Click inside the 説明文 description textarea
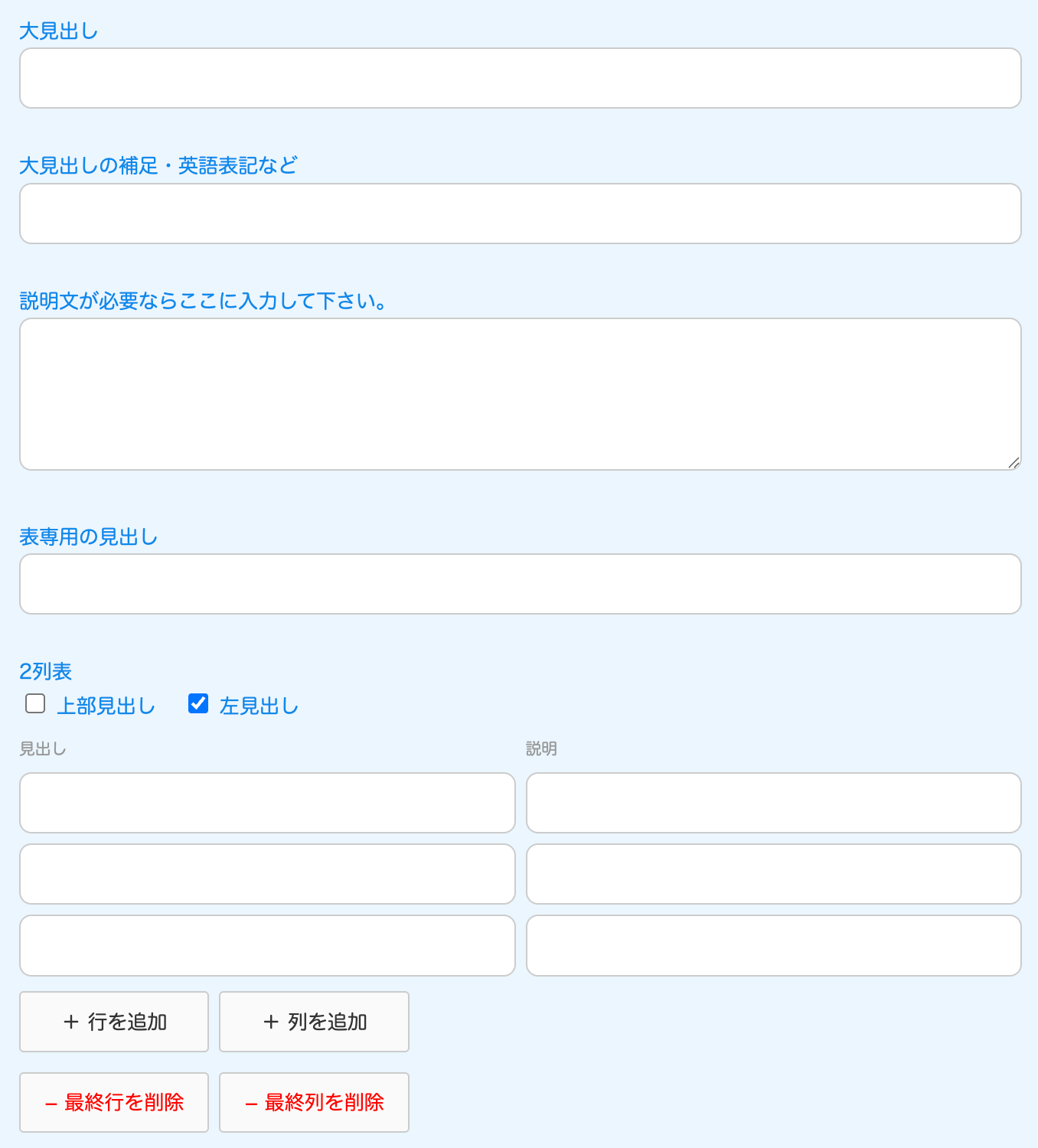This screenshot has height=1148, width=1038. [520, 393]
